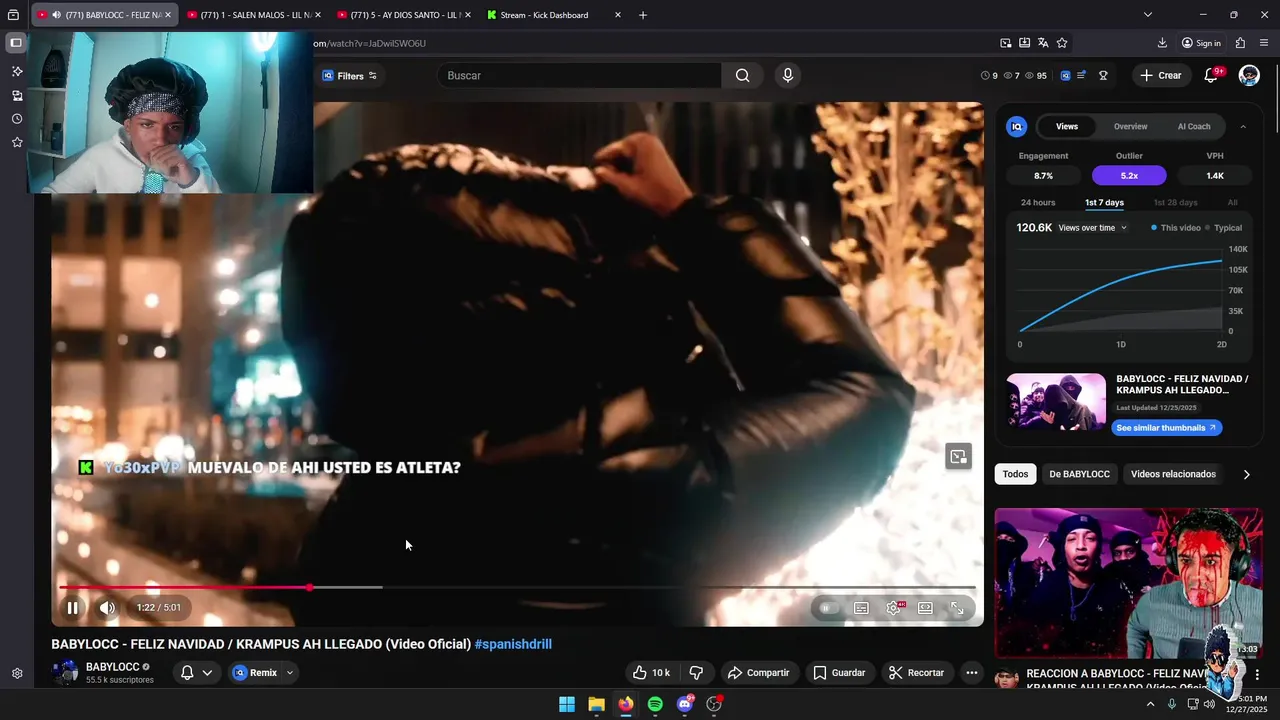Image resolution: width=1280 pixels, height=720 pixels.
Task: Click inside the Buscar search field
Action: 580,75
